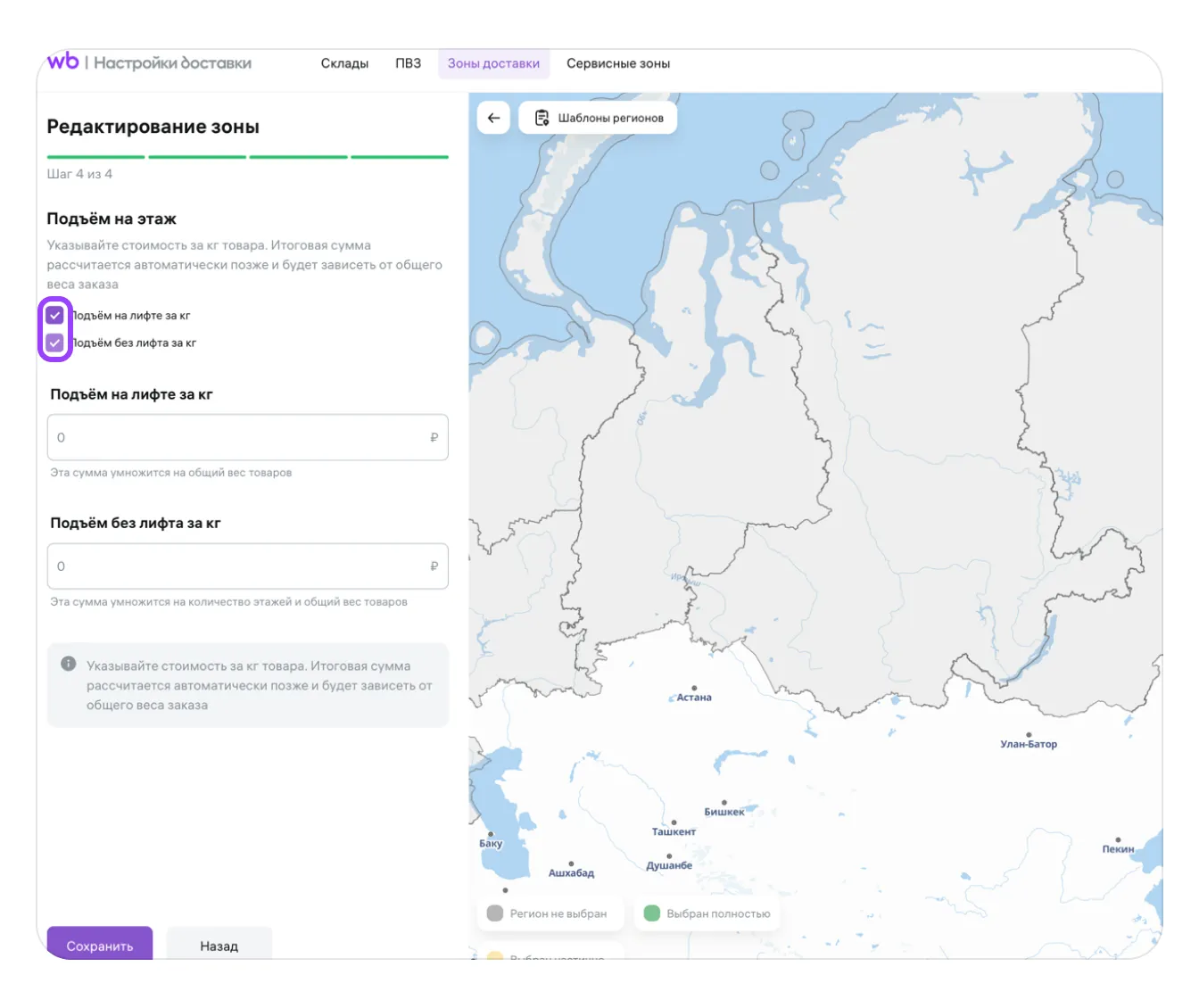Viewport: 1199px width, 1008px height.
Task: Click the Шаг 4 из 4 step indicator text
Action: (x=79, y=174)
